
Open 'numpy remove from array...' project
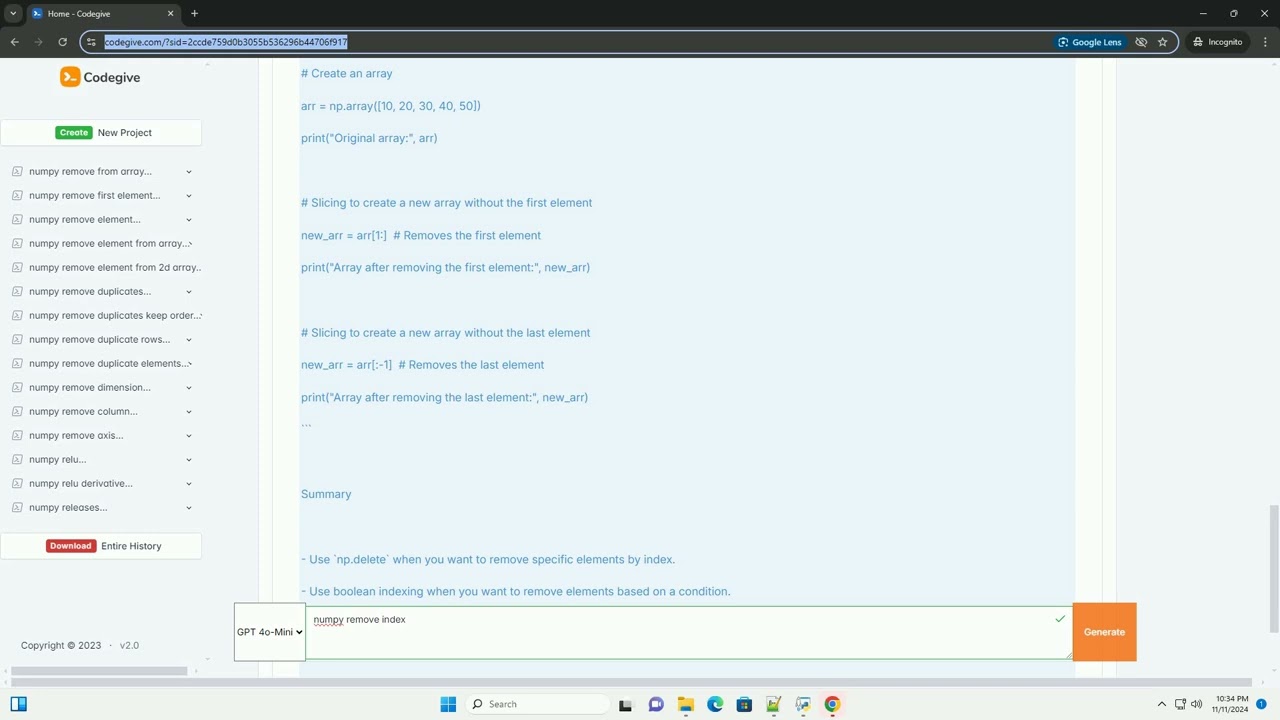(x=90, y=171)
